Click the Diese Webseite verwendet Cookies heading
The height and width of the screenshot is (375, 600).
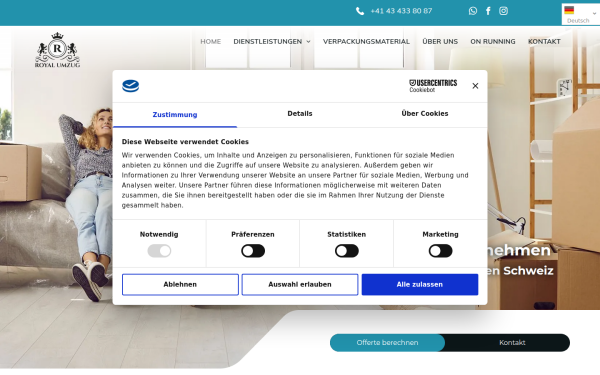(x=185, y=142)
